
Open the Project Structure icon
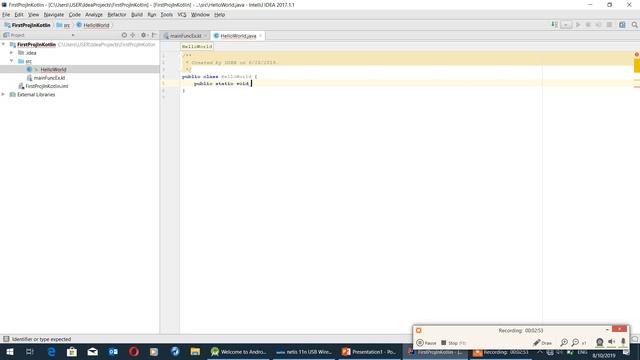coord(622,25)
